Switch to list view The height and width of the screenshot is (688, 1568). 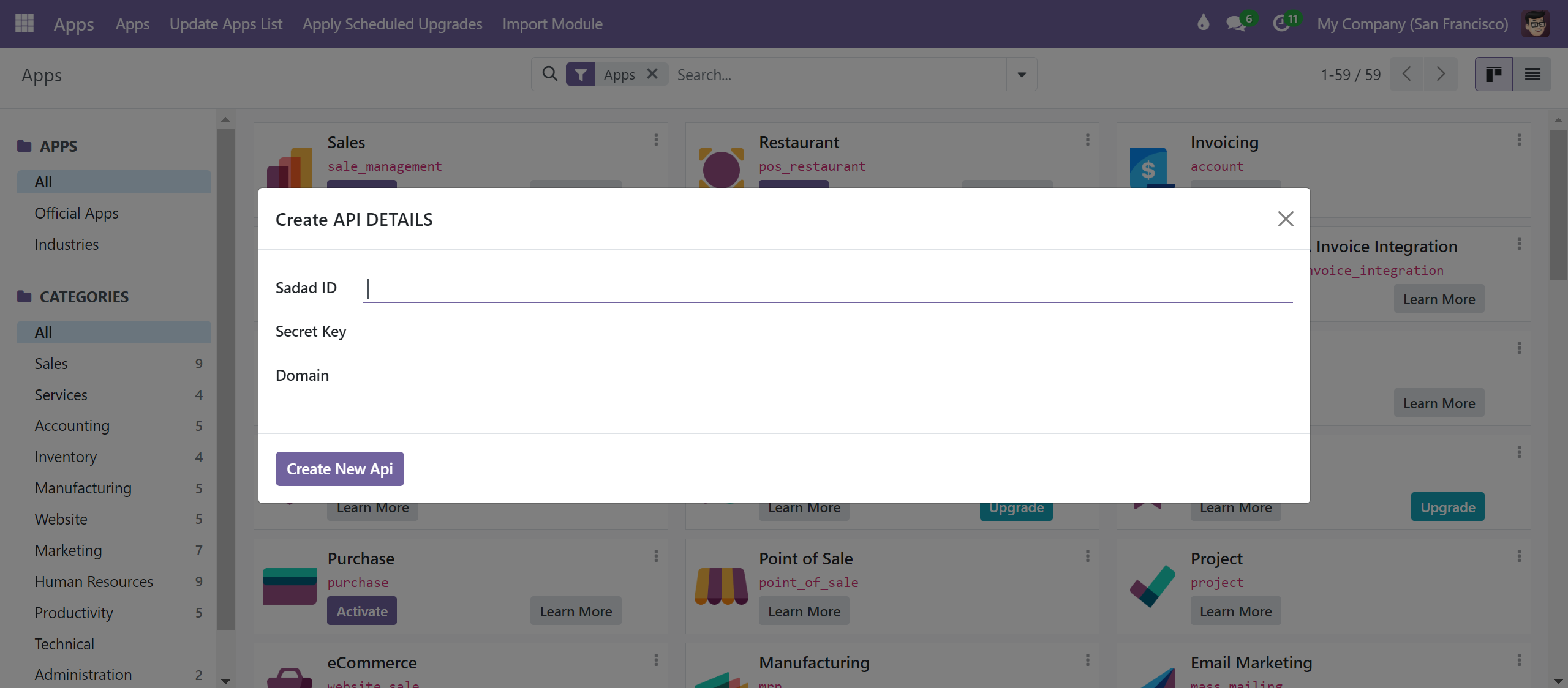pos(1532,75)
